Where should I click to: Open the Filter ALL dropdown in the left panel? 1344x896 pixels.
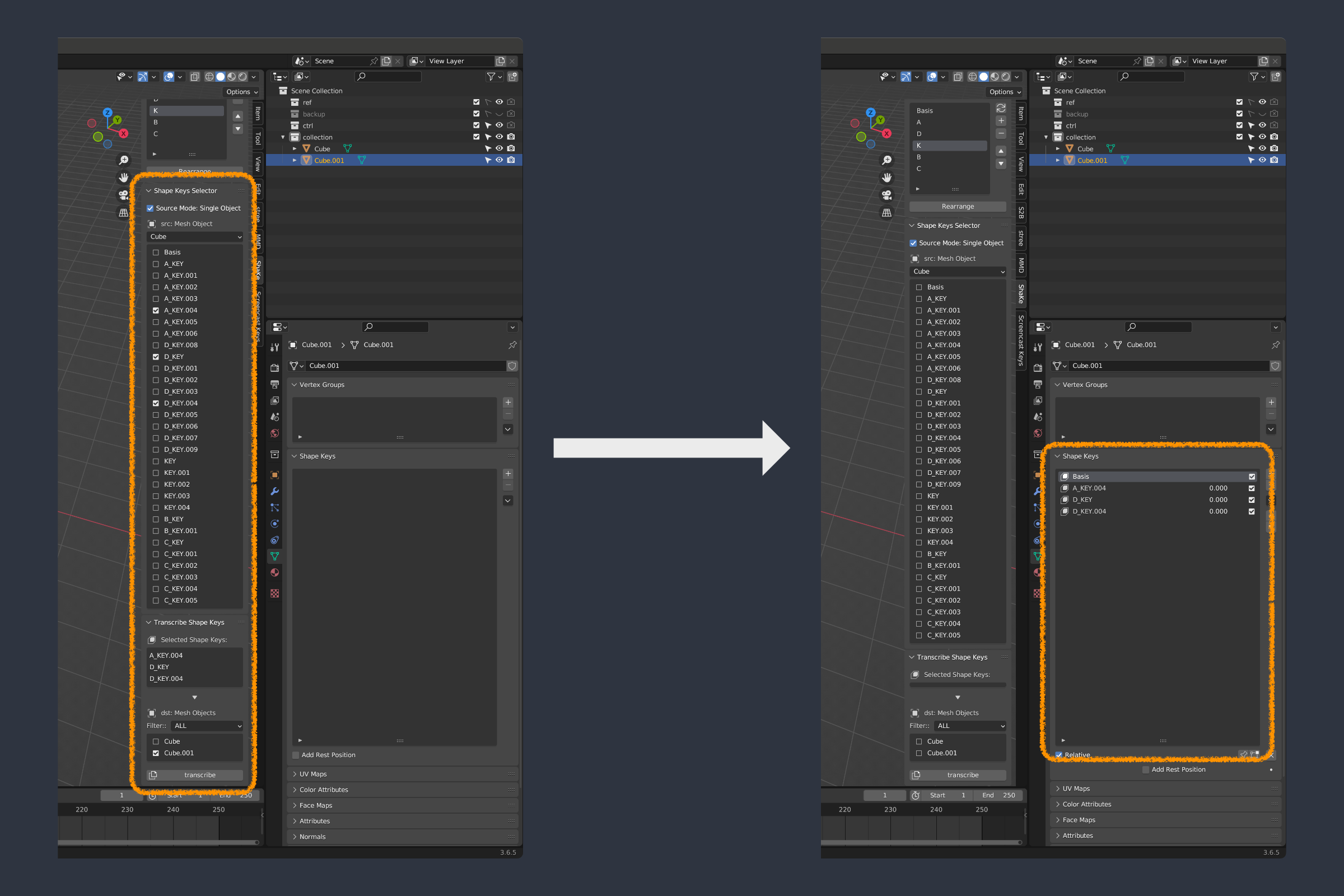tap(207, 726)
